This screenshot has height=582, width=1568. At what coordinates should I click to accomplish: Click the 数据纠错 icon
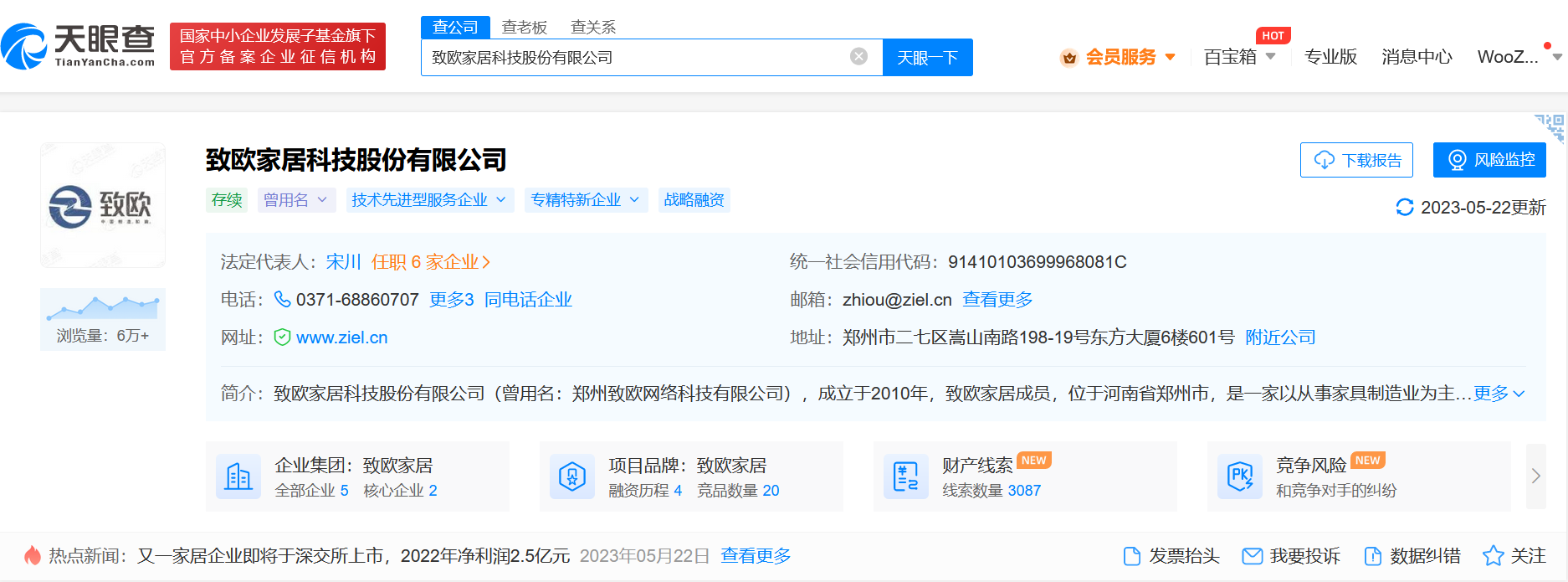click(x=1372, y=556)
